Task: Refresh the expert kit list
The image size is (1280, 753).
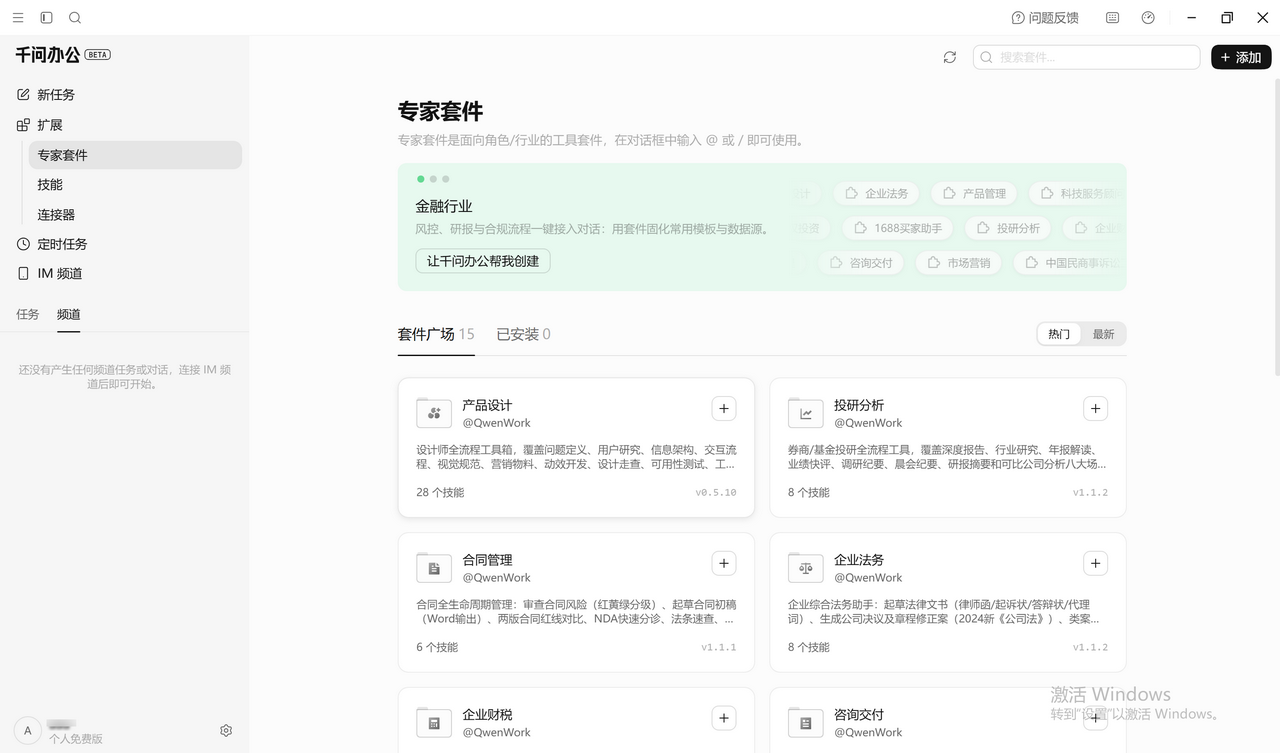Action: [950, 57]
